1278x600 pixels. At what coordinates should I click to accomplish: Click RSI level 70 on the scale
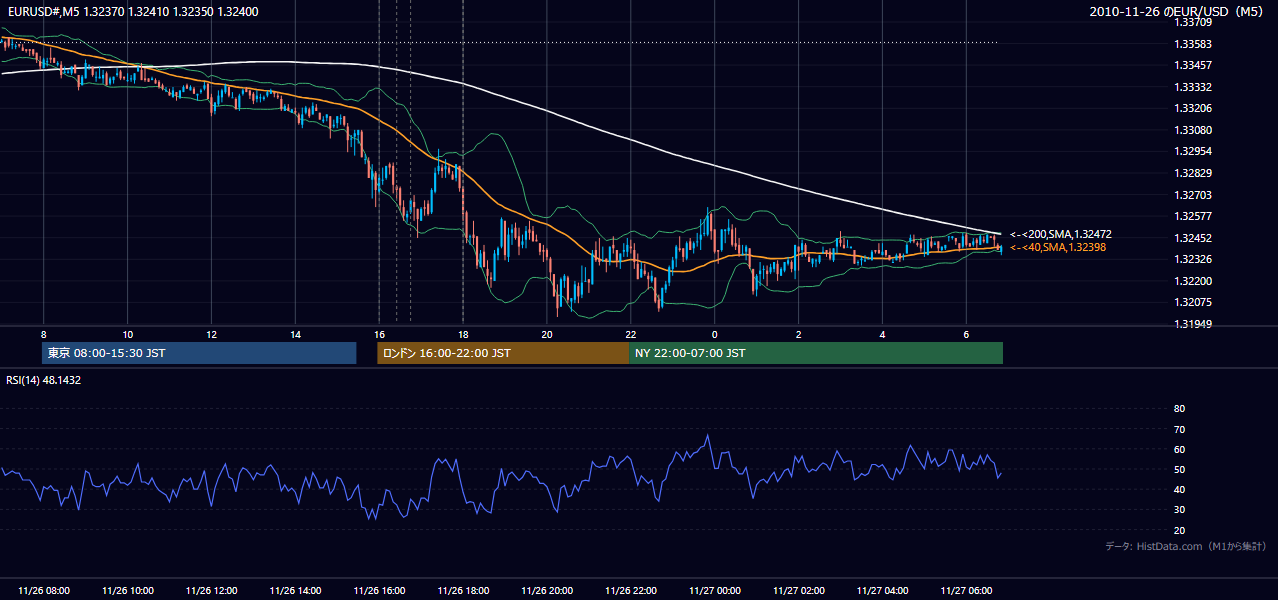[1179, 429]
